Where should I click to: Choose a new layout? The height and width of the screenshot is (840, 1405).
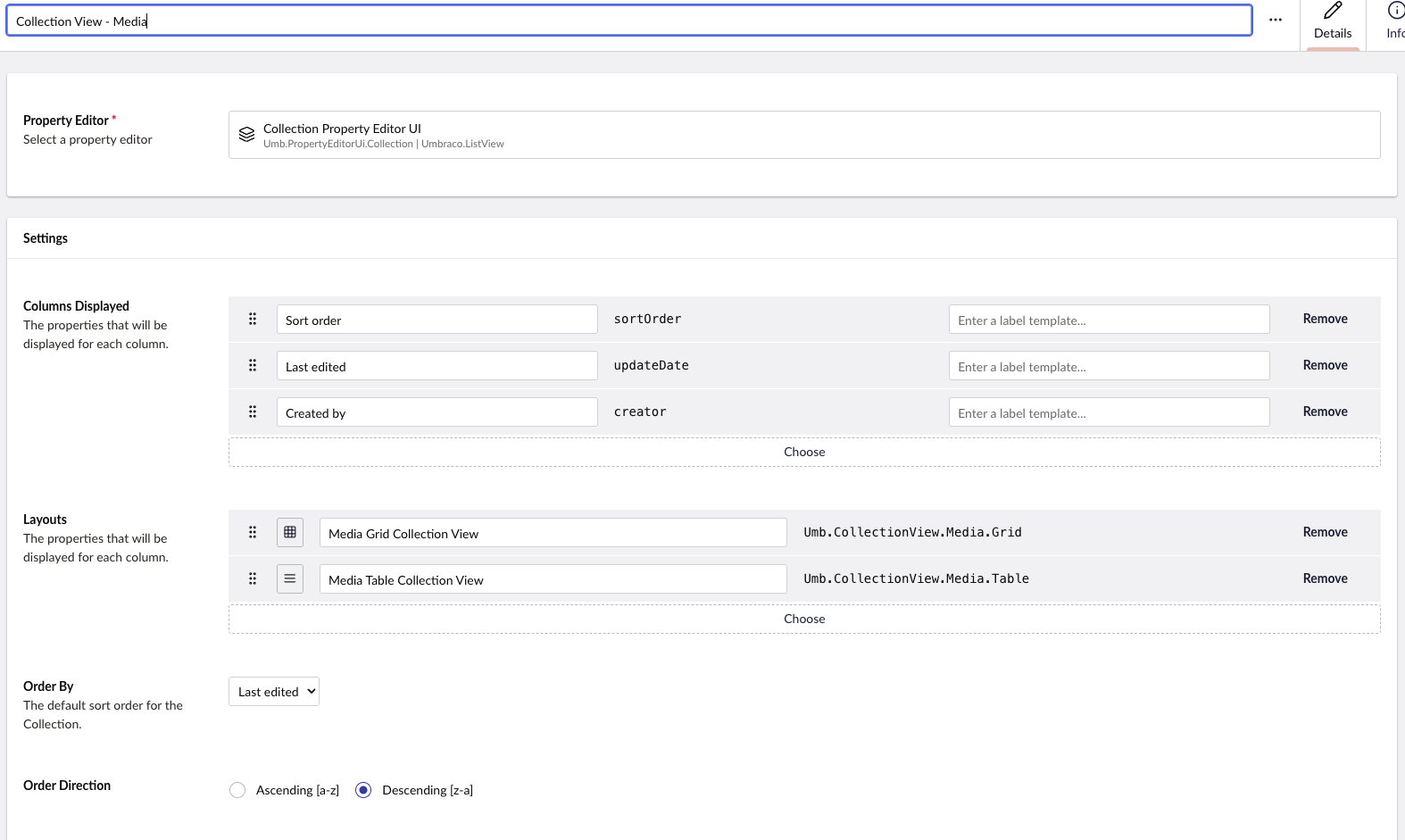[x=804, y=619]
